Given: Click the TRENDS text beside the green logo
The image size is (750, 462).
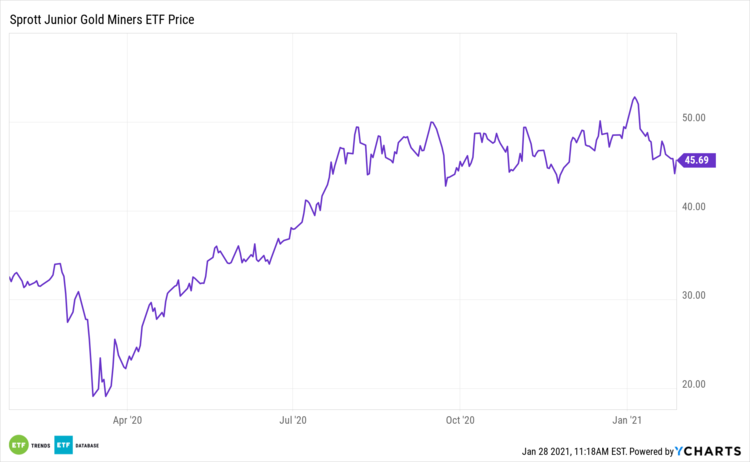Looking at the screenshot, I should click(40, 444).
